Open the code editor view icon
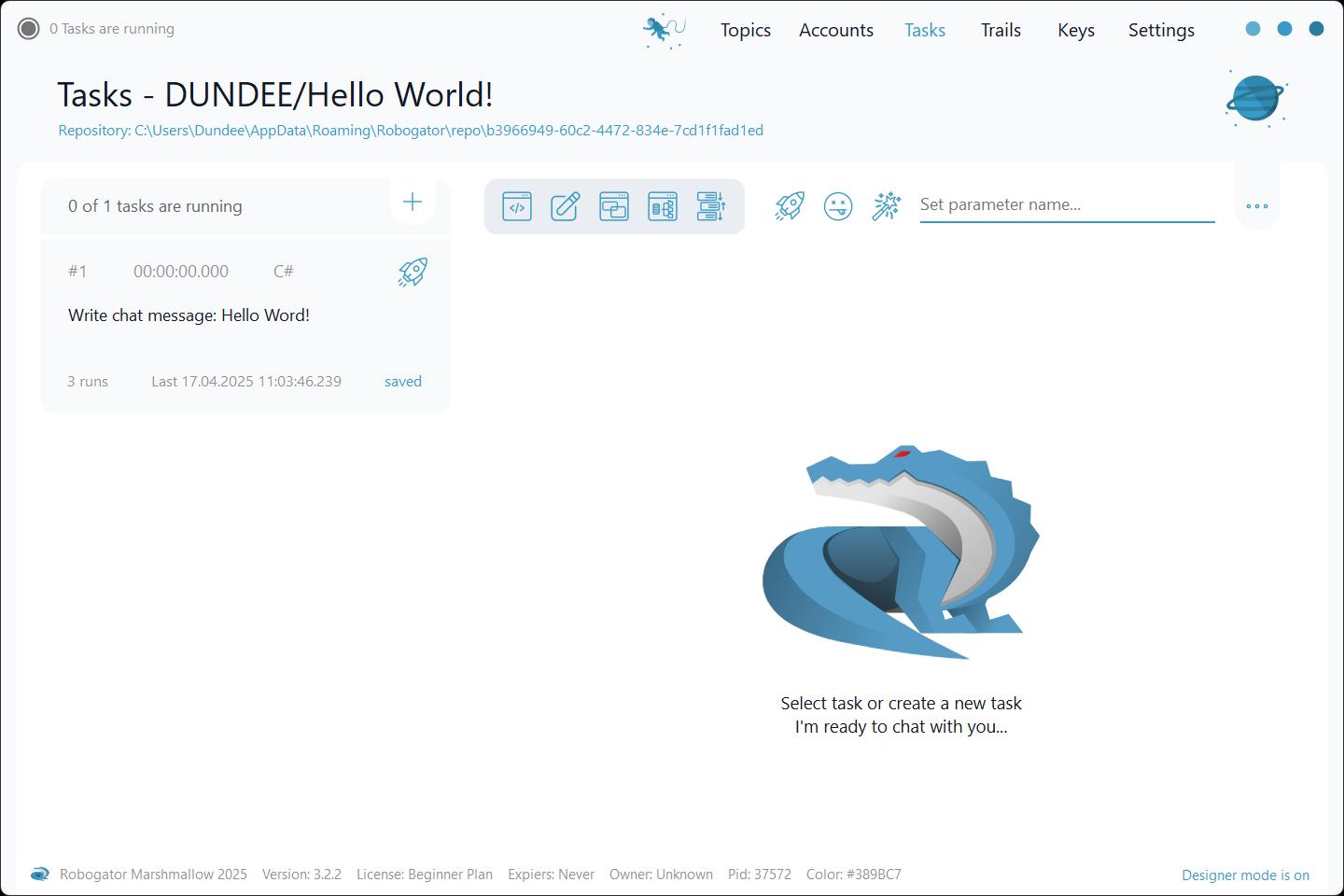 pyautogui.click(x=517, y=206)
